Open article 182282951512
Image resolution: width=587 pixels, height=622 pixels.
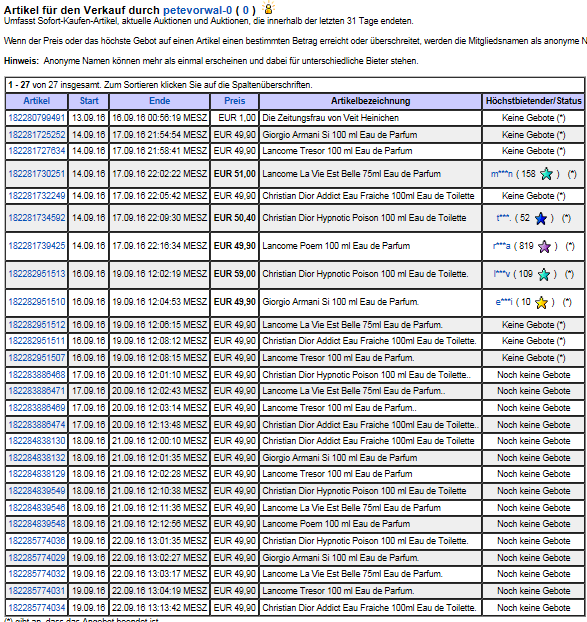point(36,325)
